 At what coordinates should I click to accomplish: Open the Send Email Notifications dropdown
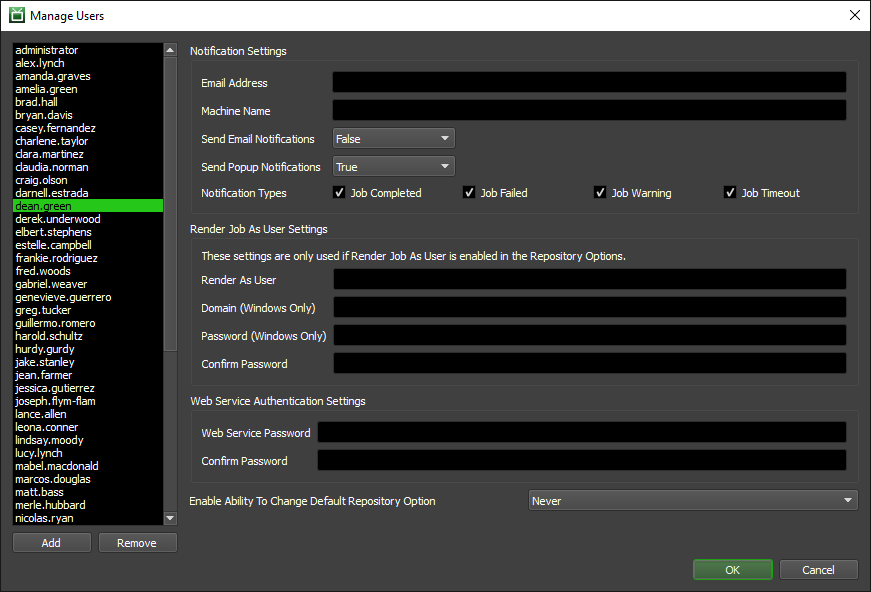click(x=394, y=138)
